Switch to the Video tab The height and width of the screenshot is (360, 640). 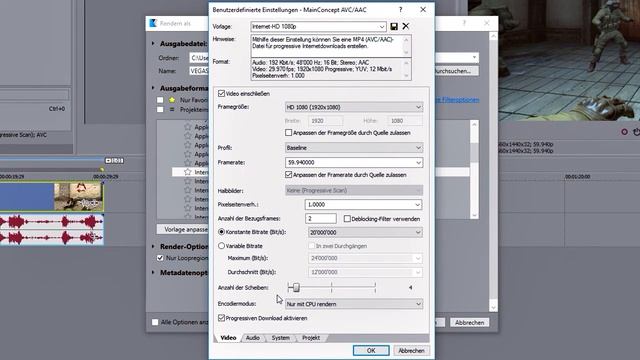(x=228, y=338)
